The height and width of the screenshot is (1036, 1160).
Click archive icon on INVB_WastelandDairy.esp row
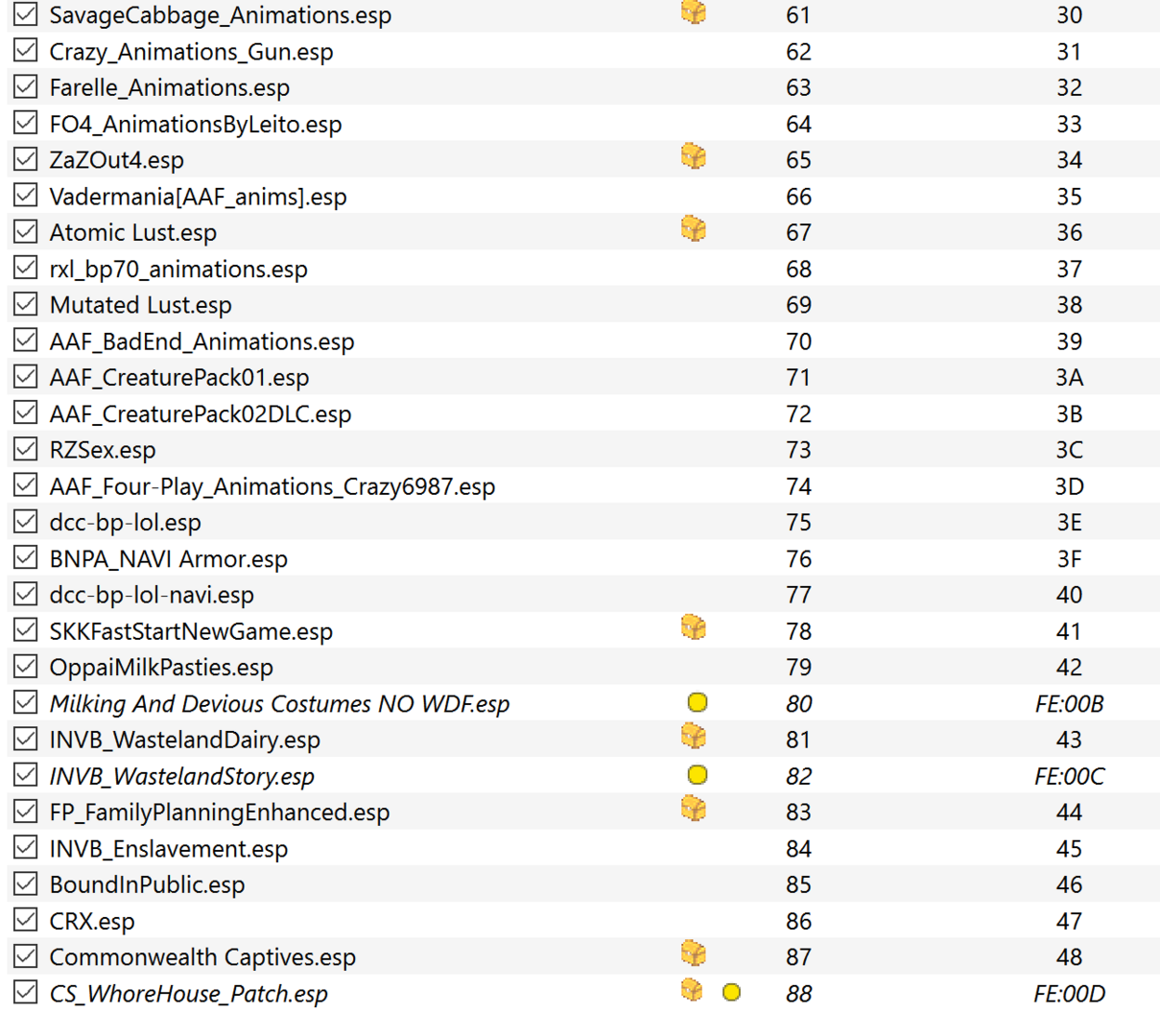click(x=694, y=737)
